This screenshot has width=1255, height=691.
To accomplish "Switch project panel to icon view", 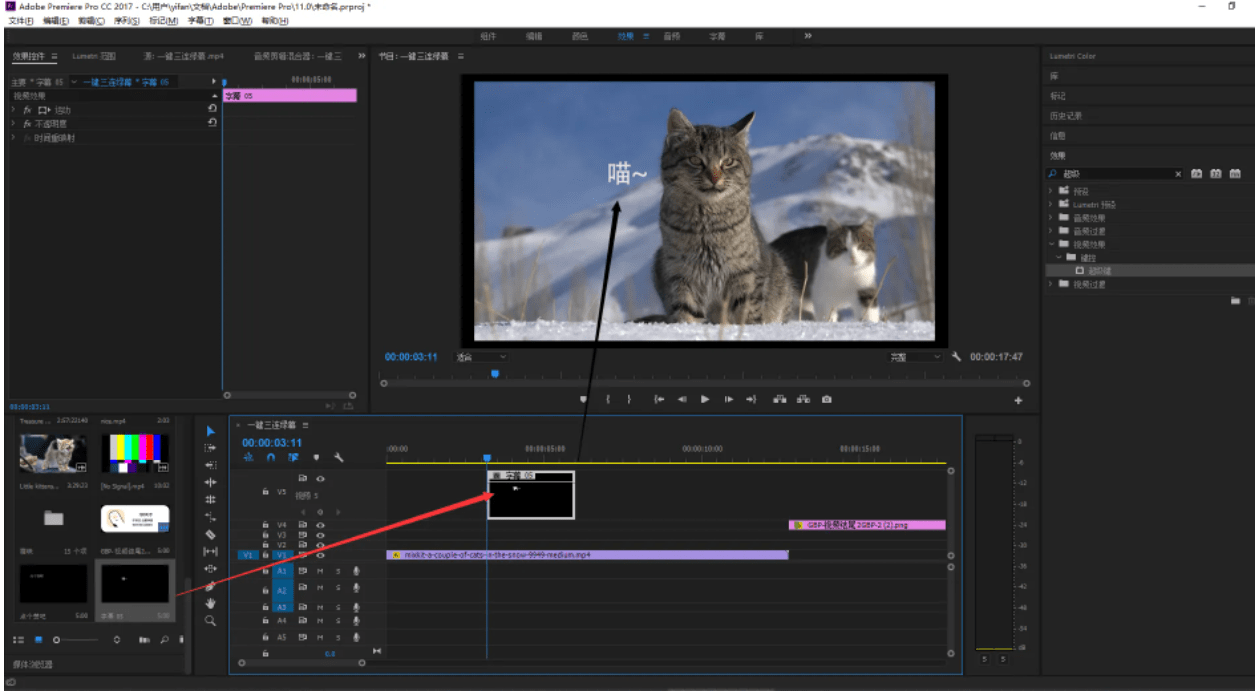I will tap(39, 639).
